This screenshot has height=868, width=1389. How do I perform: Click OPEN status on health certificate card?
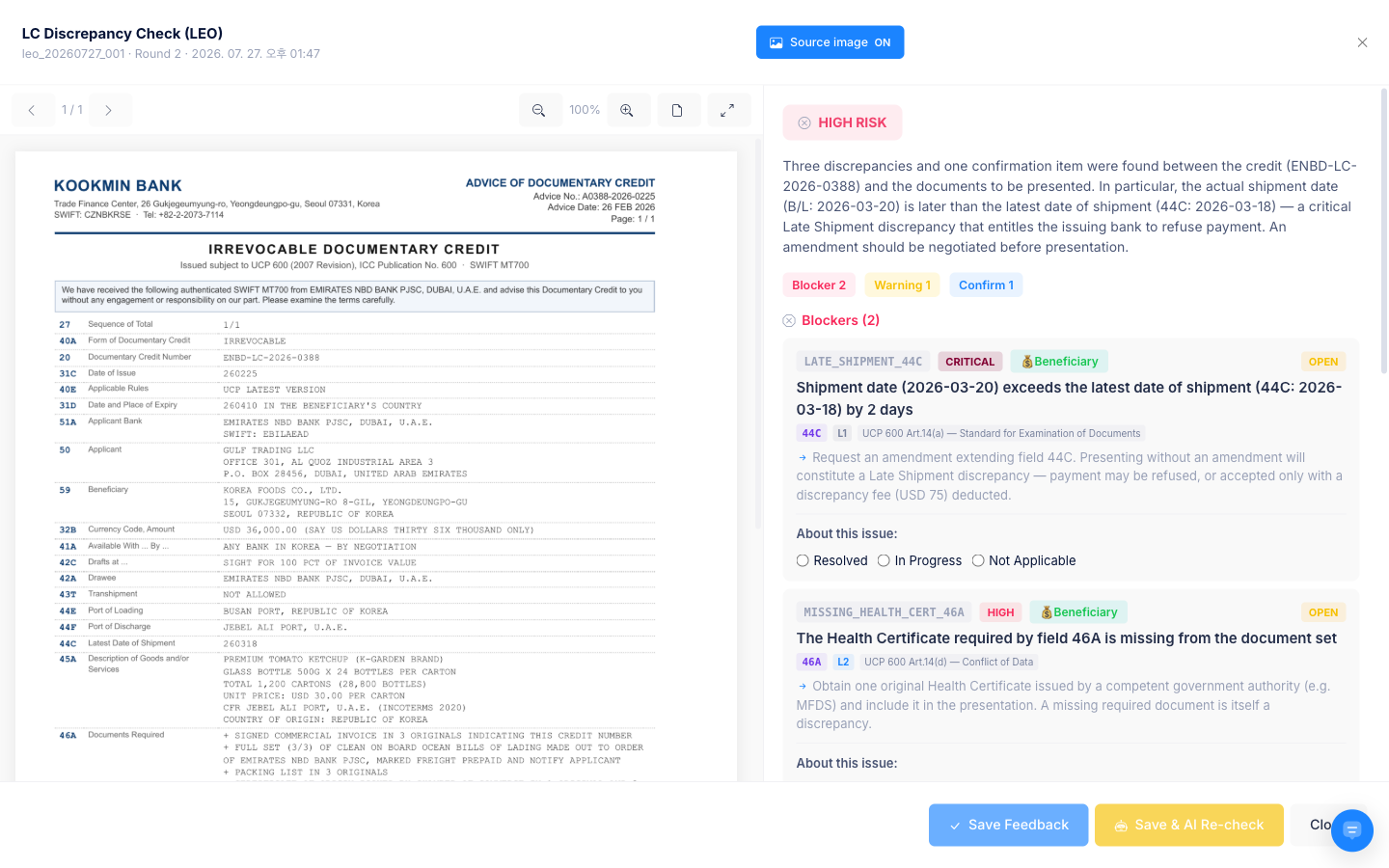click(x=1323, y=612)
